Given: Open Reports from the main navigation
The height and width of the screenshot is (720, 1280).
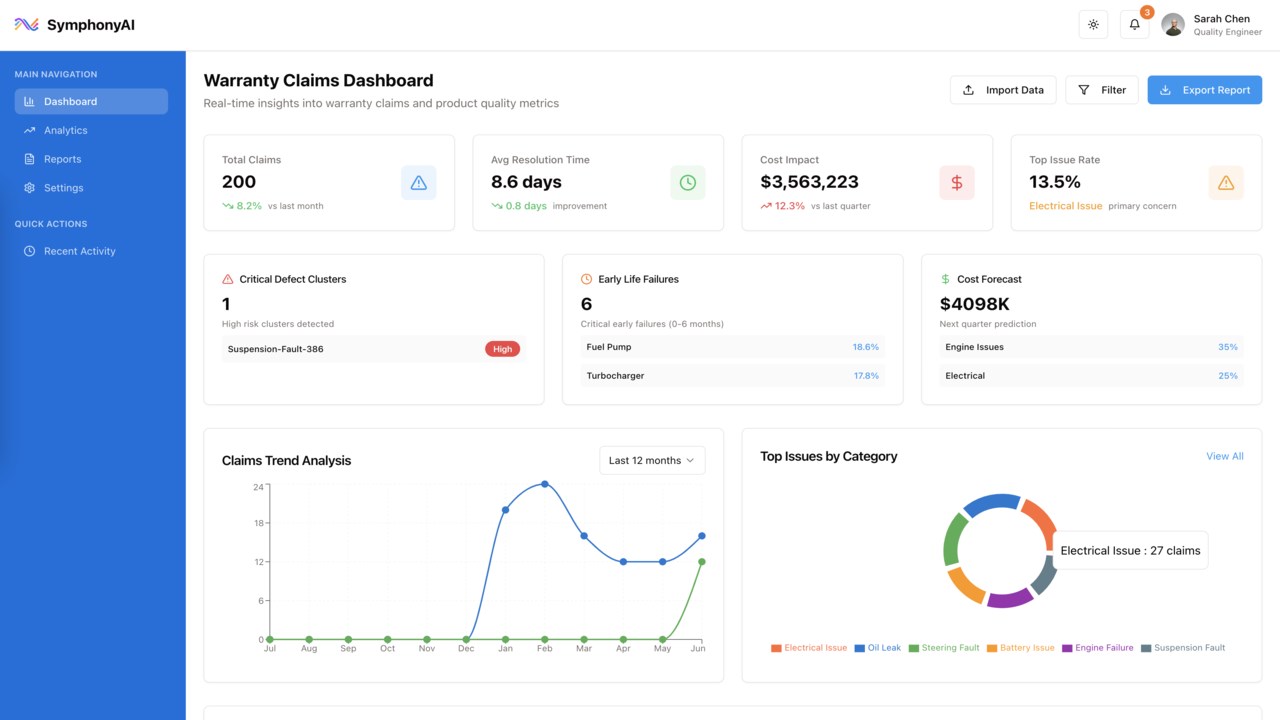Looking at the screenshot, I should click(x=62, y=159).
